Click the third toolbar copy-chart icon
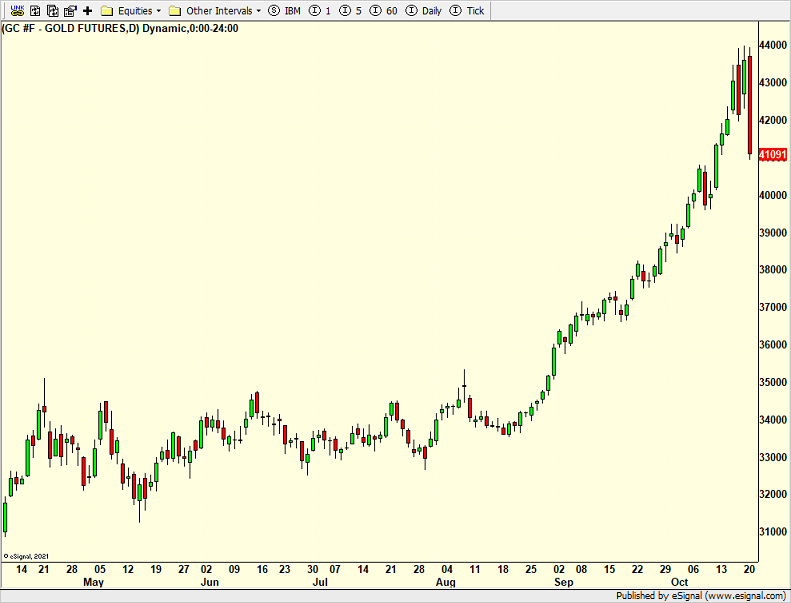This screenshot has width=791, height=603. (51, 10)
